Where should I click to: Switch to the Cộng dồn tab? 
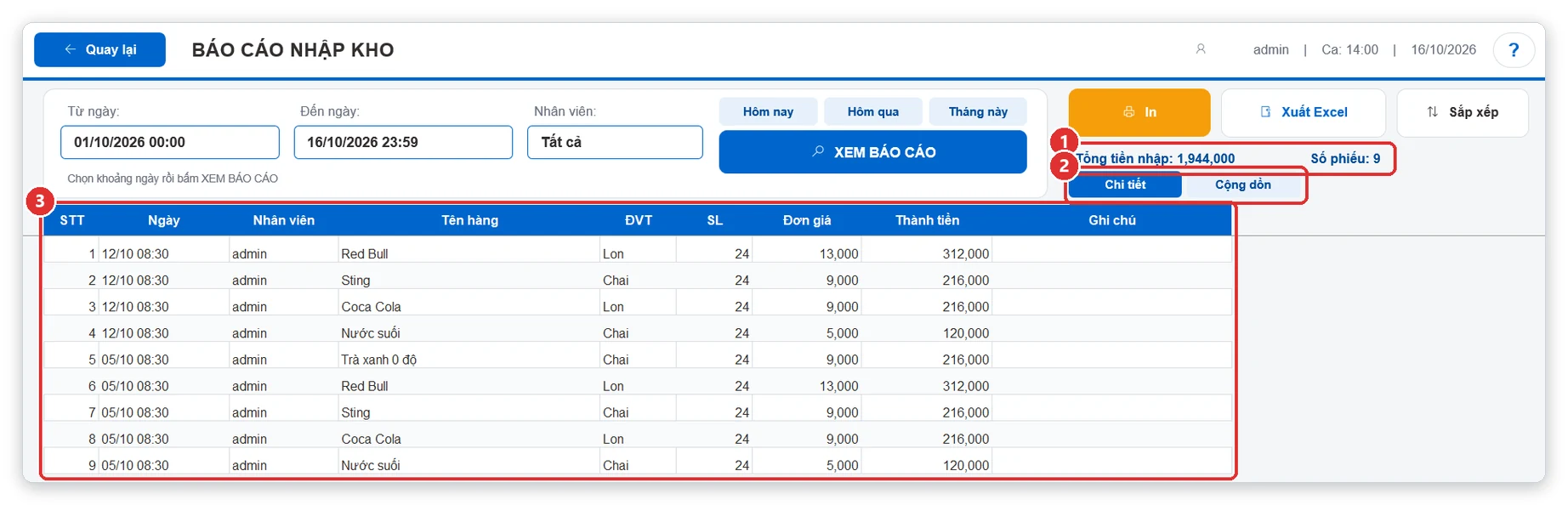click(1243, 184)
